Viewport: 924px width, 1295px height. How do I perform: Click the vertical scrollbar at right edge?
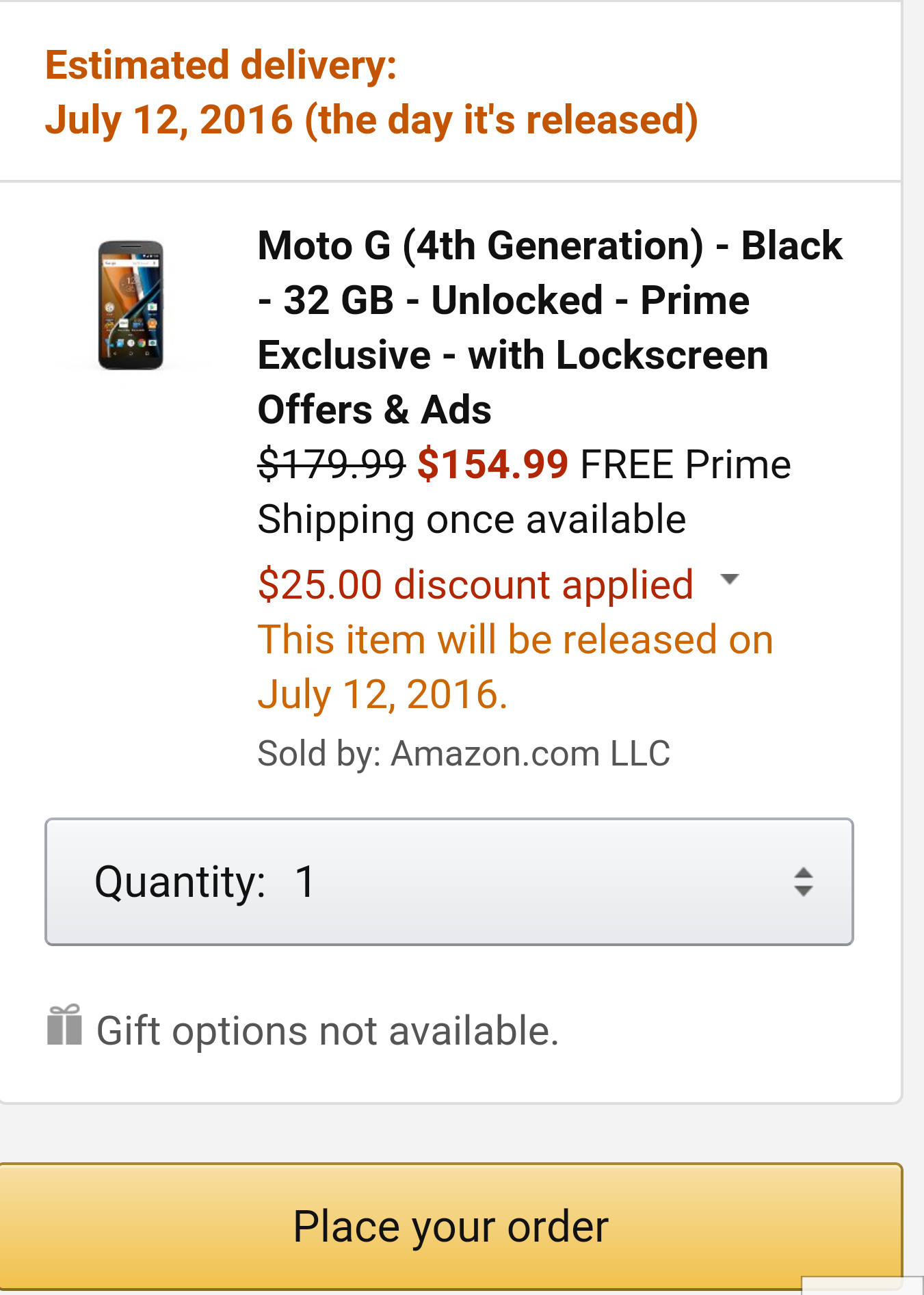coord(913,547)
